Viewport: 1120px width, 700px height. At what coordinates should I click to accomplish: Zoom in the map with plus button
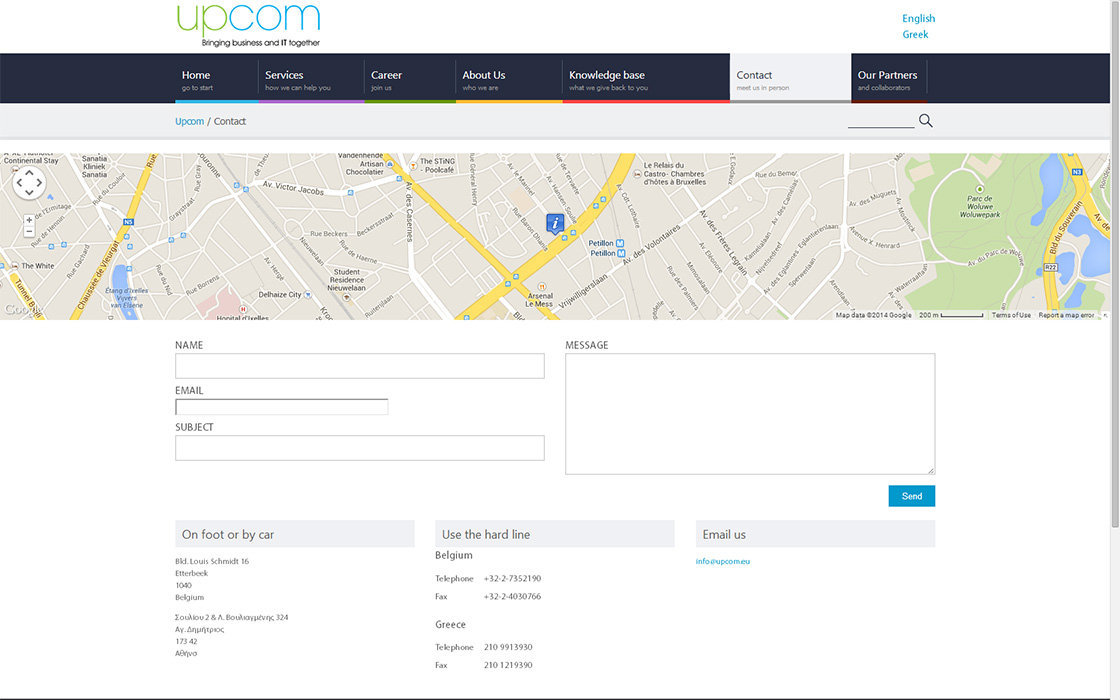pyautogui.click(x=29, y=220)
